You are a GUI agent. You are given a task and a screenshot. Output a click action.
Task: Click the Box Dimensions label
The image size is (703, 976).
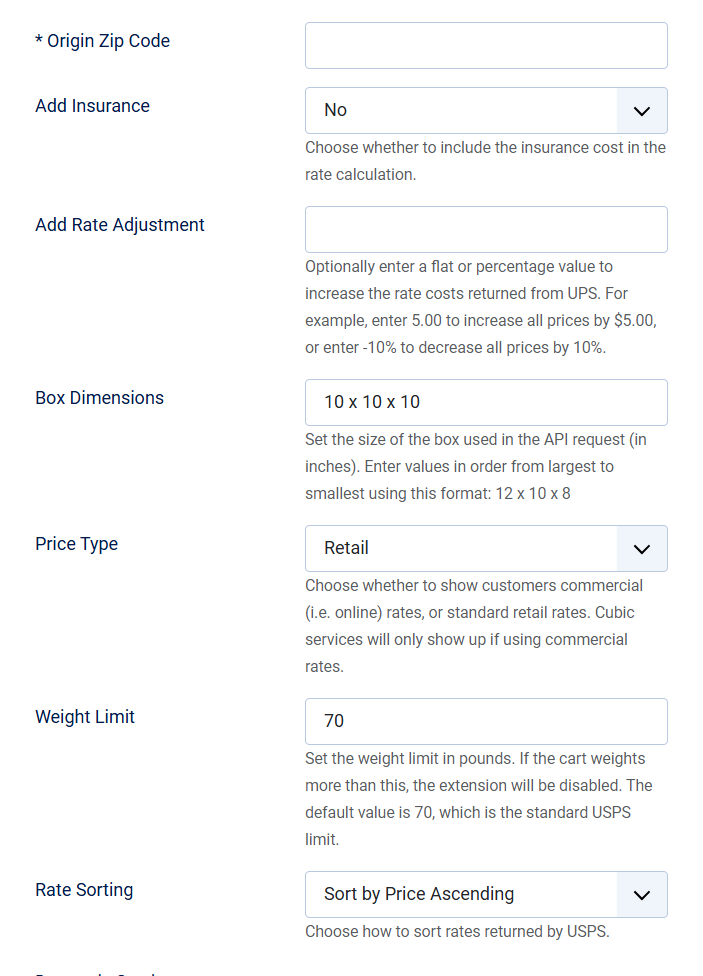click(x=99, y=398)
